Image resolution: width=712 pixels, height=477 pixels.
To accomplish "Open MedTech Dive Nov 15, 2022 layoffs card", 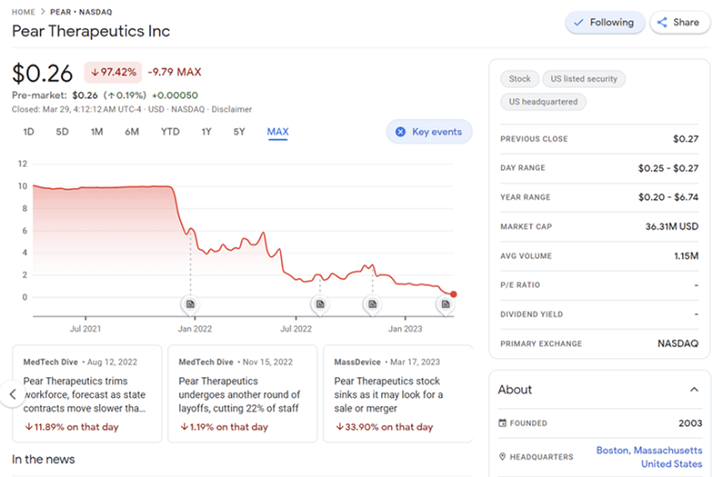I will coord(242,393).
